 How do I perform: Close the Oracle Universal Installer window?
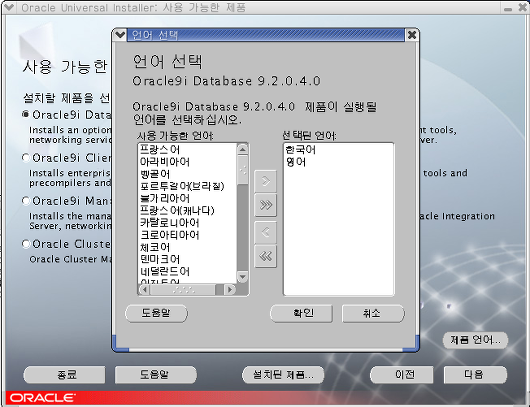[x=522, y=7]
